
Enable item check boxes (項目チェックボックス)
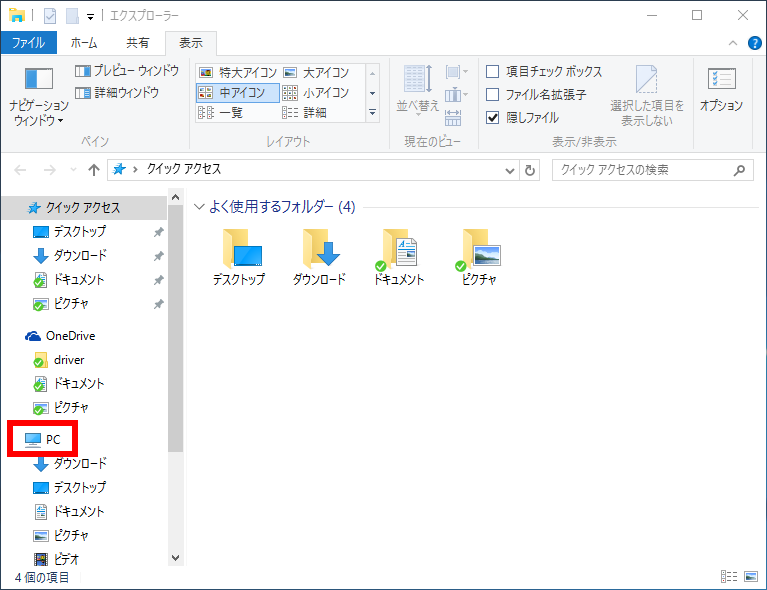coord(493,71)
